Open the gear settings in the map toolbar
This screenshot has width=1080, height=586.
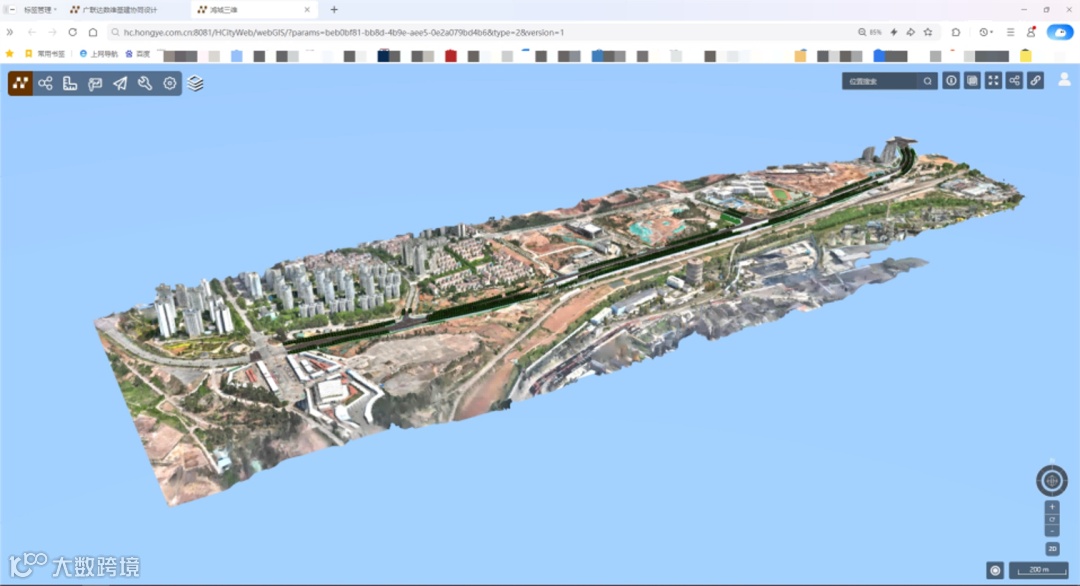pos(169,83)
